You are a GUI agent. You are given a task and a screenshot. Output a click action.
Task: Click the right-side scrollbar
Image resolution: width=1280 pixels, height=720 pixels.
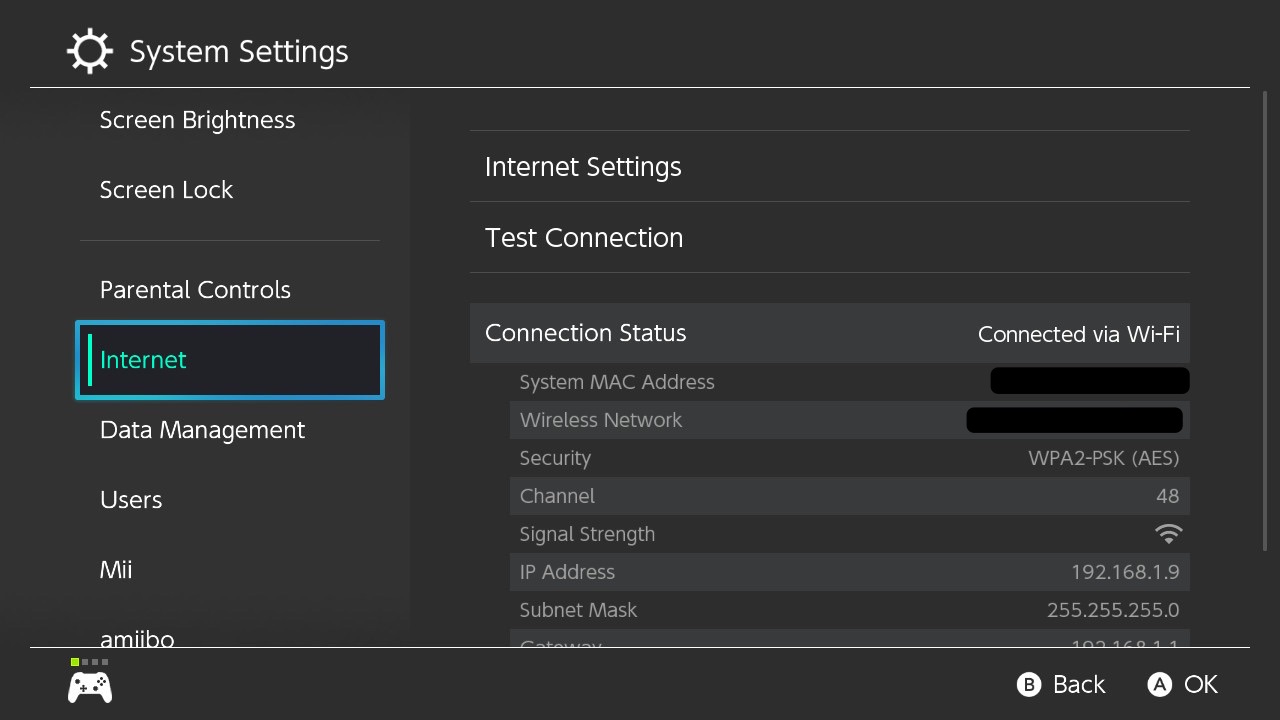(x=1266, y=320)
